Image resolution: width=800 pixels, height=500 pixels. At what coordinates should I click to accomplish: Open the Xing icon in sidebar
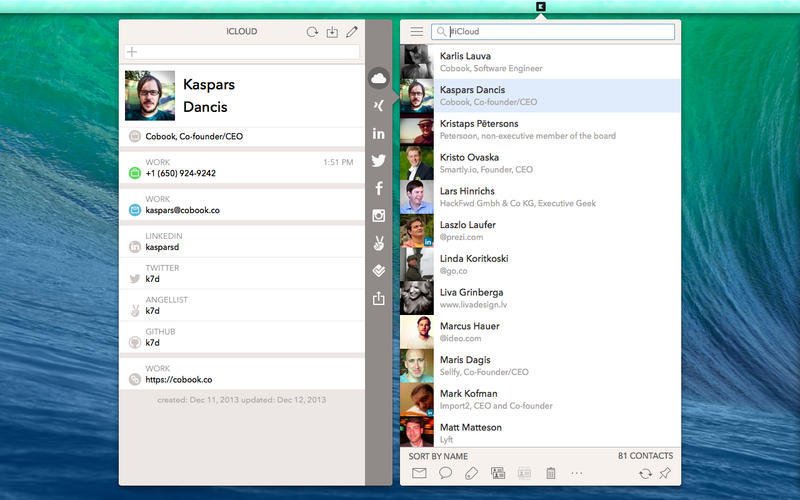378,106
